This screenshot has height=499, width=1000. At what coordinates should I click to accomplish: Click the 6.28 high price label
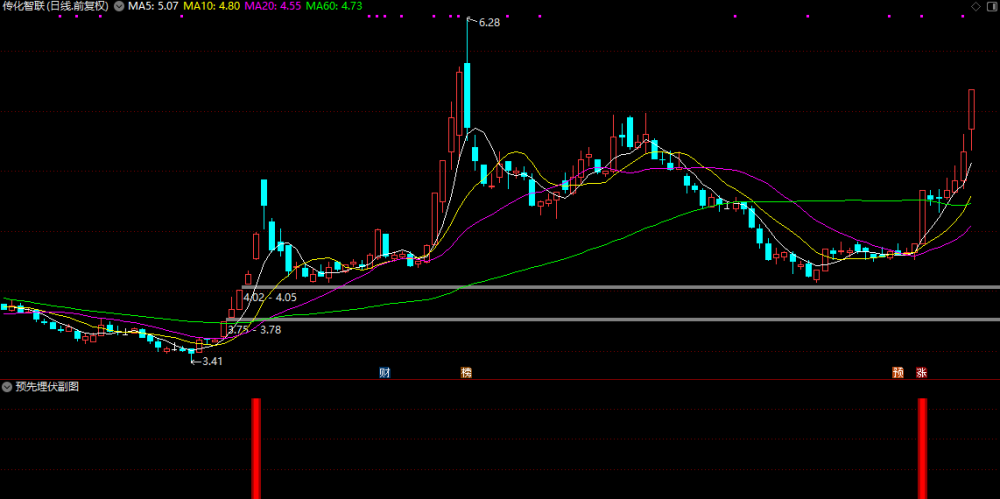pyautogui.click(x=489, y=22)
